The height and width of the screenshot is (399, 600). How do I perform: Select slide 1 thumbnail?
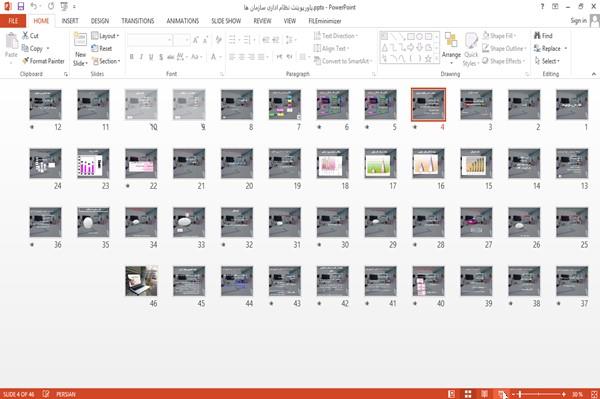click(x=572, y=104)
